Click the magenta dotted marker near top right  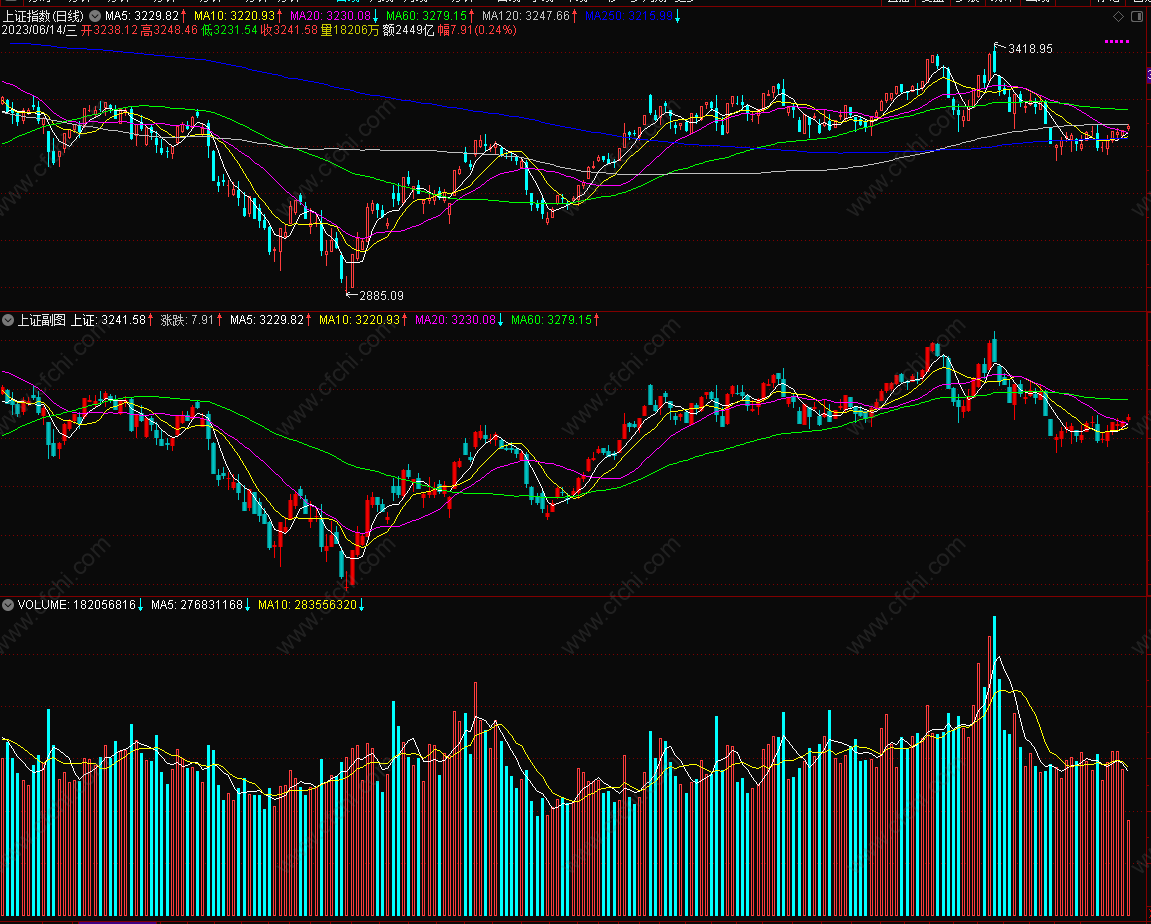click(x=1116, y=41)
